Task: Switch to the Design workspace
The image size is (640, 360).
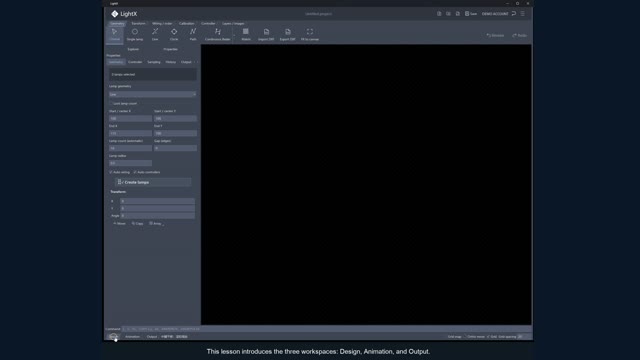Action: point(113,337)
